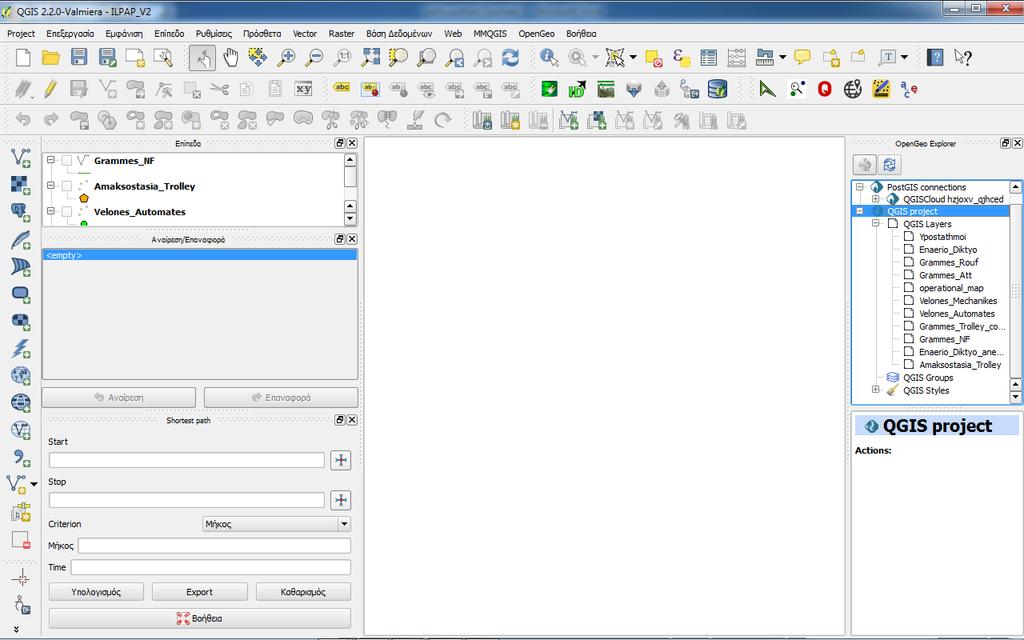
Task: Click in the Time input field
Action: 211,567
